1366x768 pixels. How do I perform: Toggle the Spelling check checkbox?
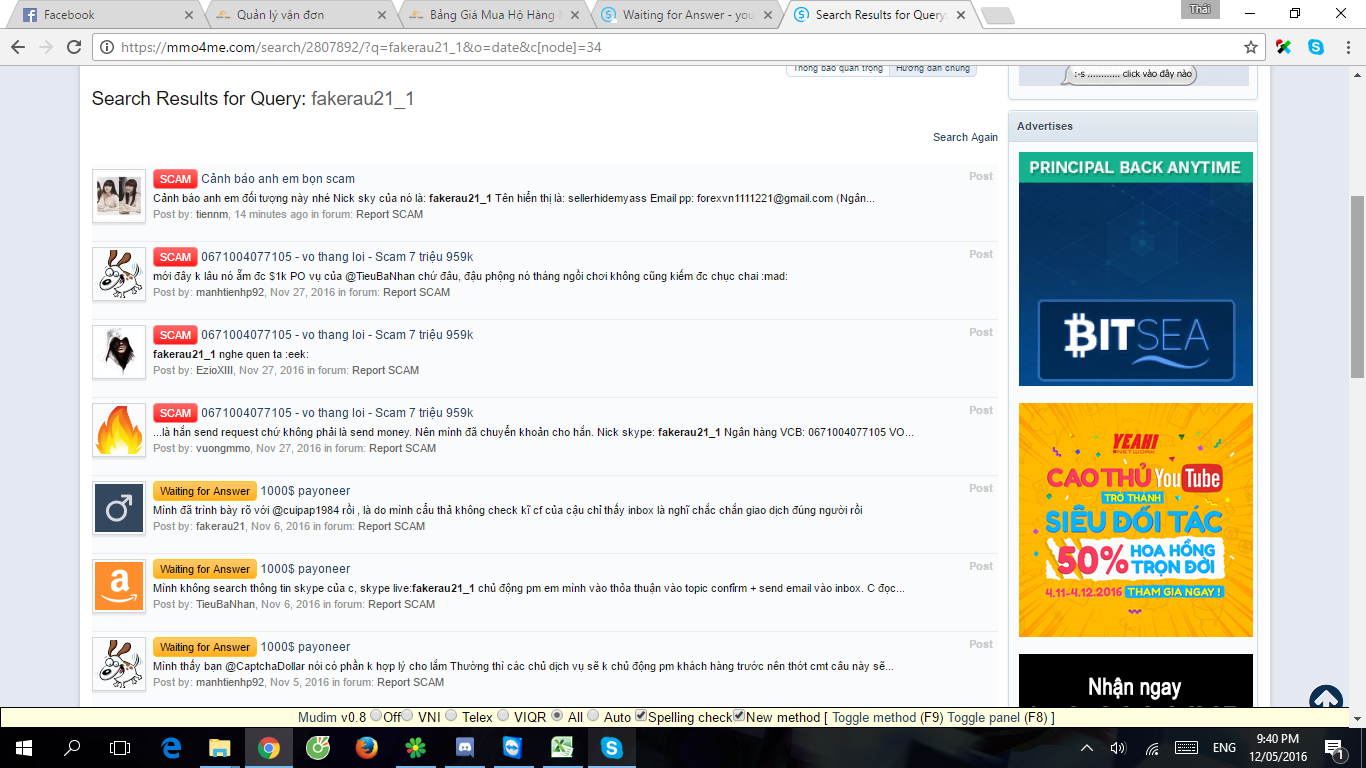tap(642, 716)
